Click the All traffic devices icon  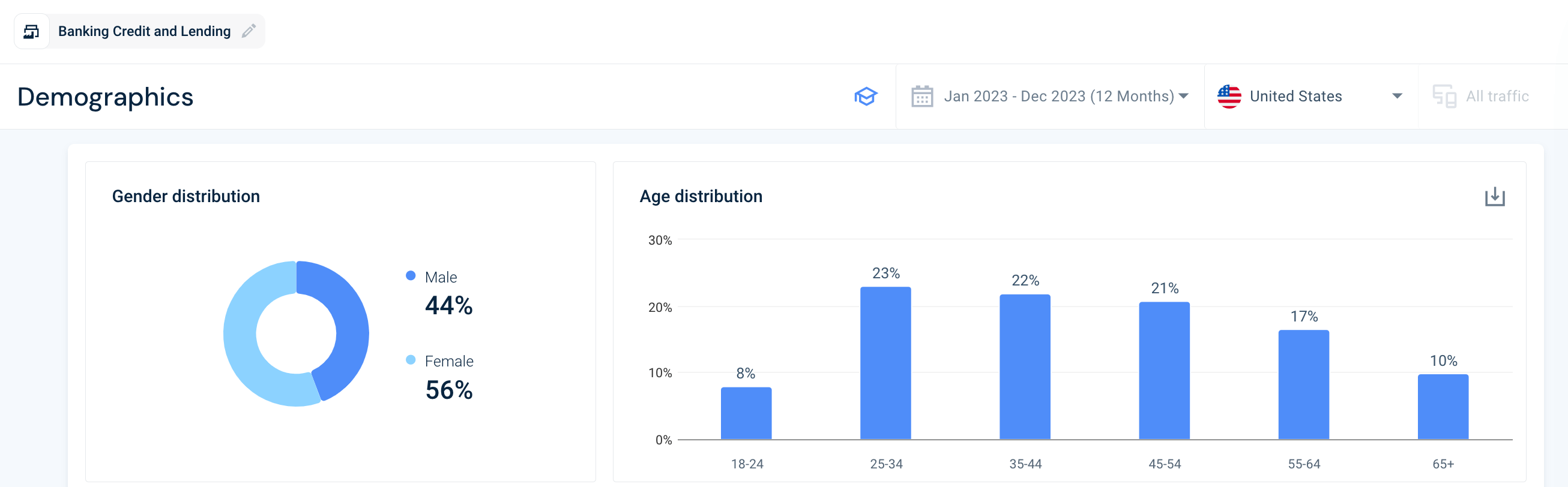coord(1444,96)
